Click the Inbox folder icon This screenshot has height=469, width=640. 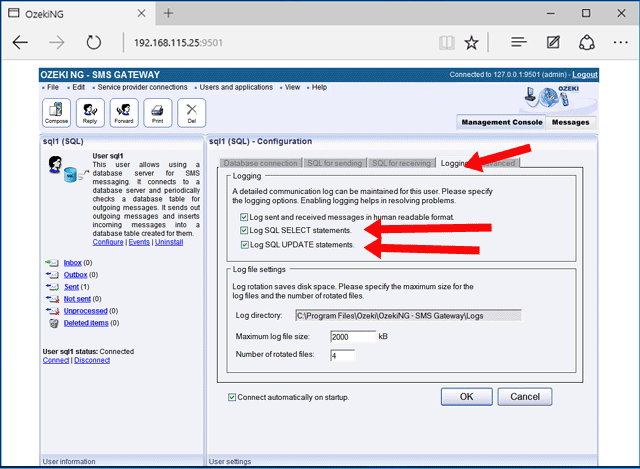point(52,262)
